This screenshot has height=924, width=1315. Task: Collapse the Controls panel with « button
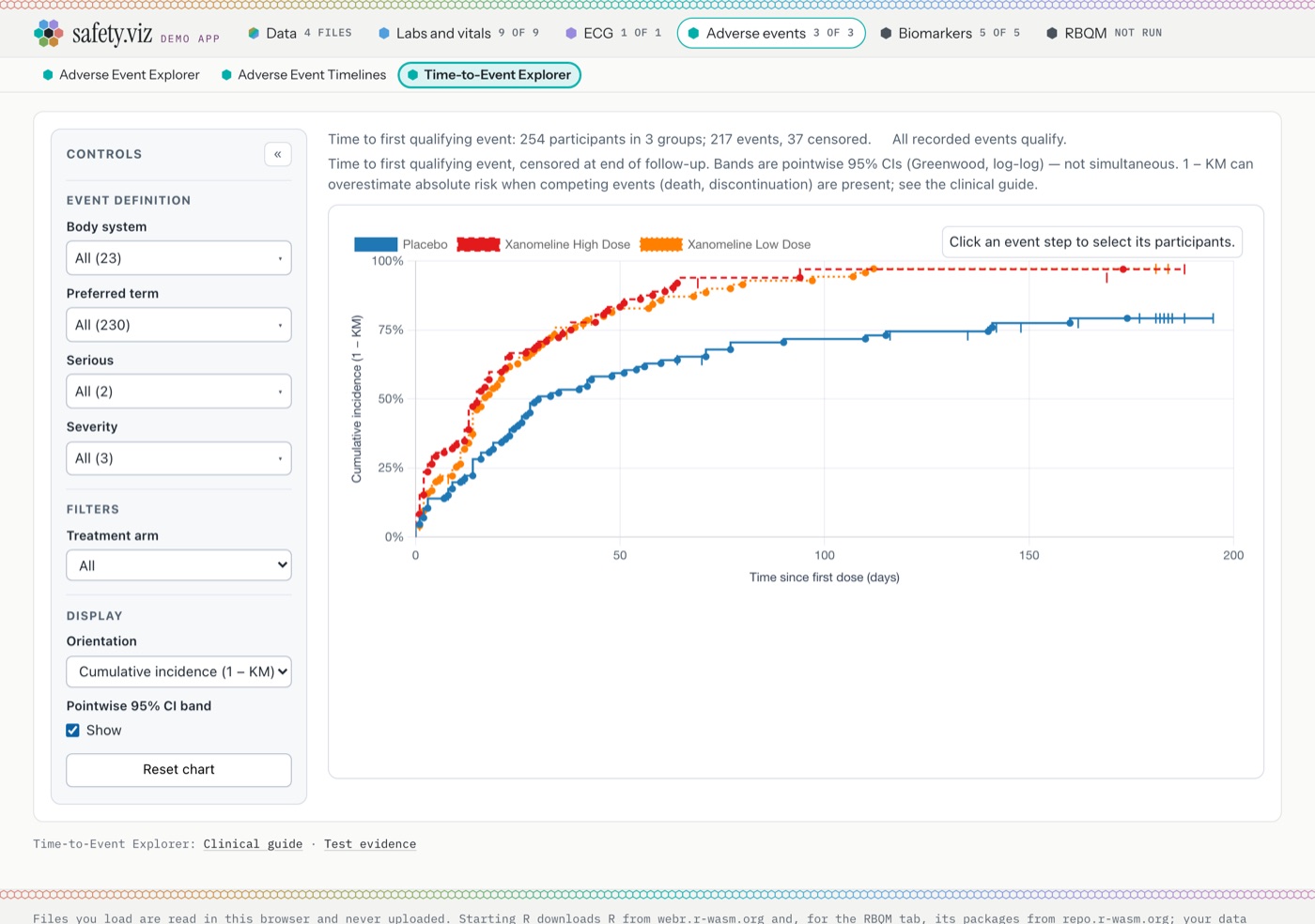(278, 154)
